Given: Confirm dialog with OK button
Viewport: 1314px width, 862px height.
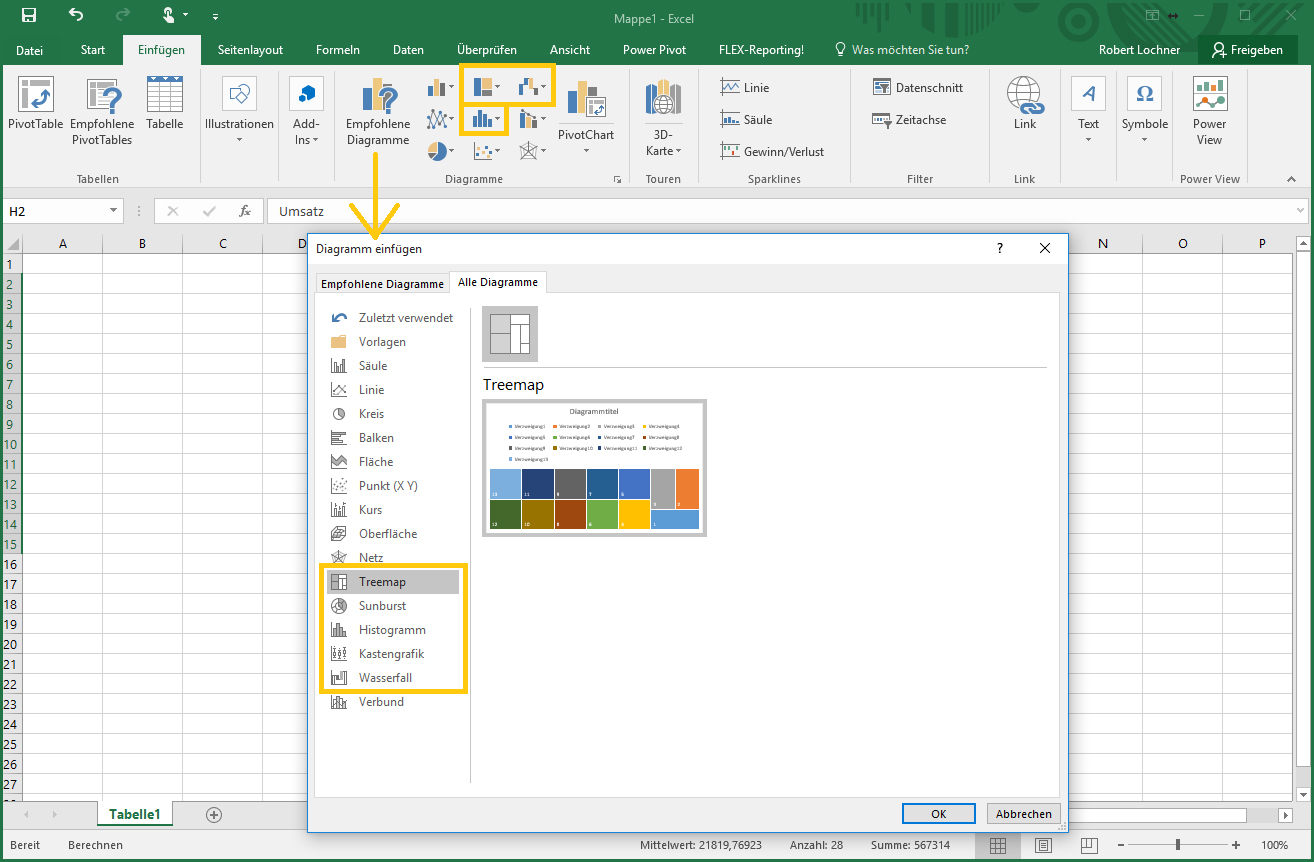Looking at the screenshot, I should pyautogui.click(x=938, y=814).
